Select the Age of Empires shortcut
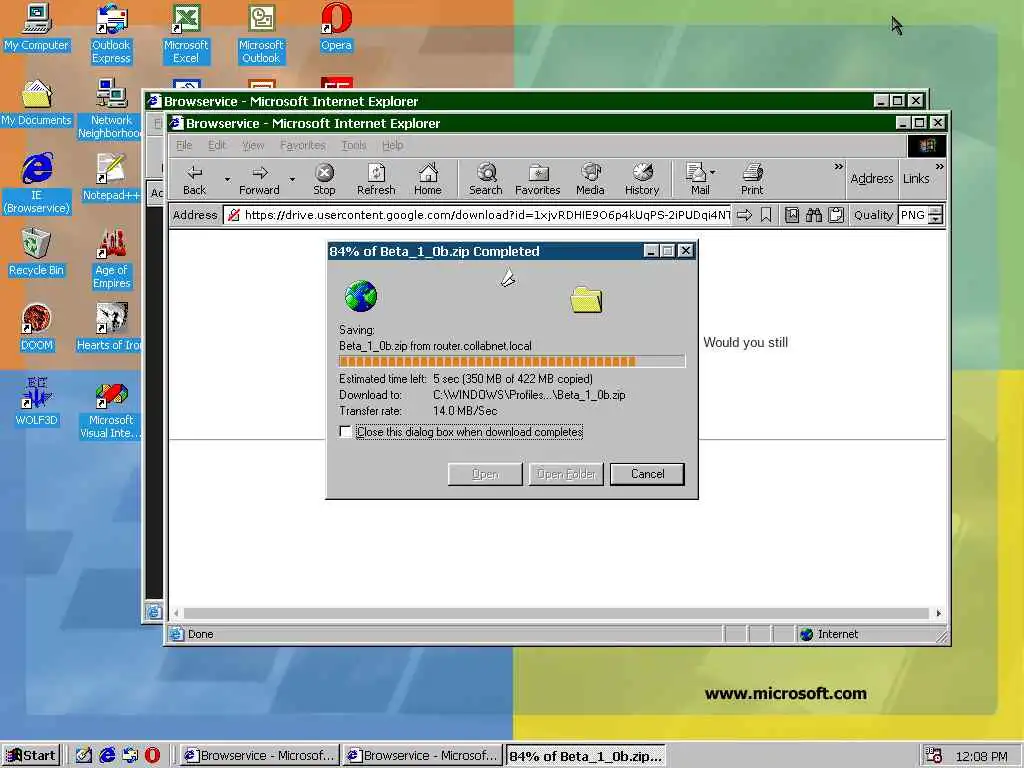The width and height of the screenshot is (1024, 768). [112, 259]
